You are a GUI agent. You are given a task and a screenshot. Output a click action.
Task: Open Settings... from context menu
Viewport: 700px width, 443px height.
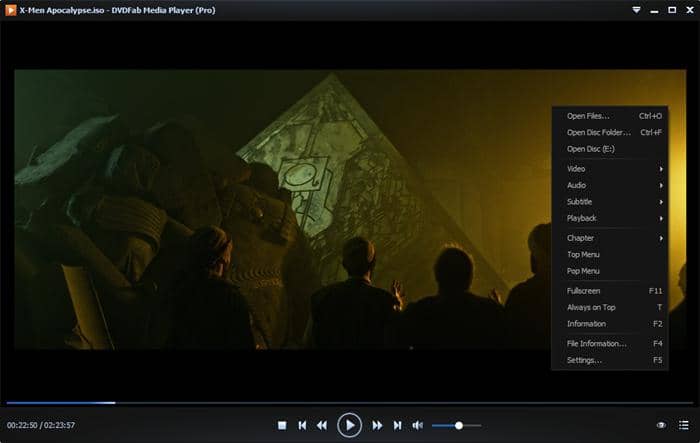[x=610, y=360]
